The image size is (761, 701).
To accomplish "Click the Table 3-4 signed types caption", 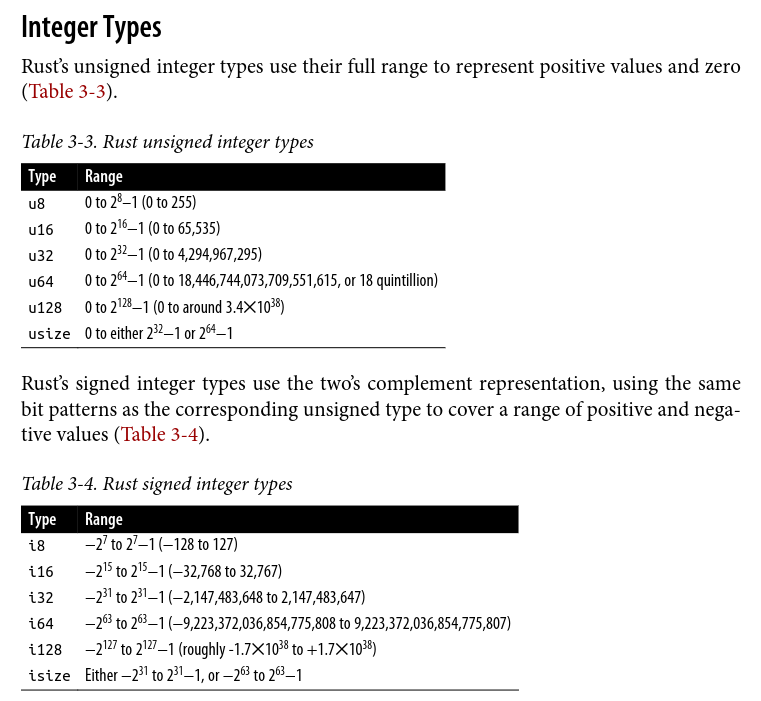I will tap(157, 484).
